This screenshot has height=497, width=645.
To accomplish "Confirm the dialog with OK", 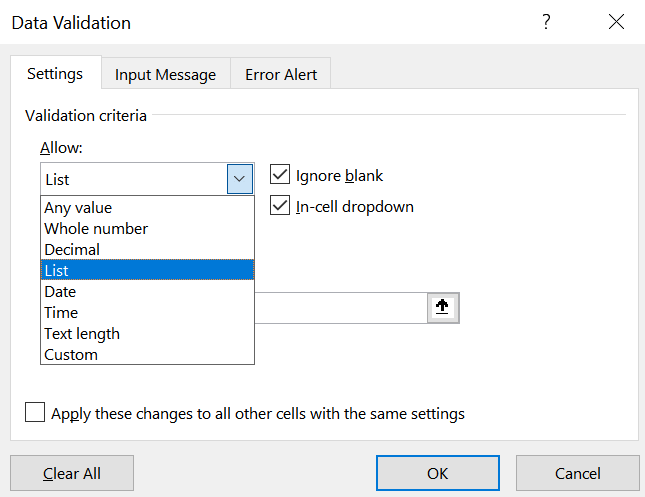I will pyautogui.click(x=437, y=473).
